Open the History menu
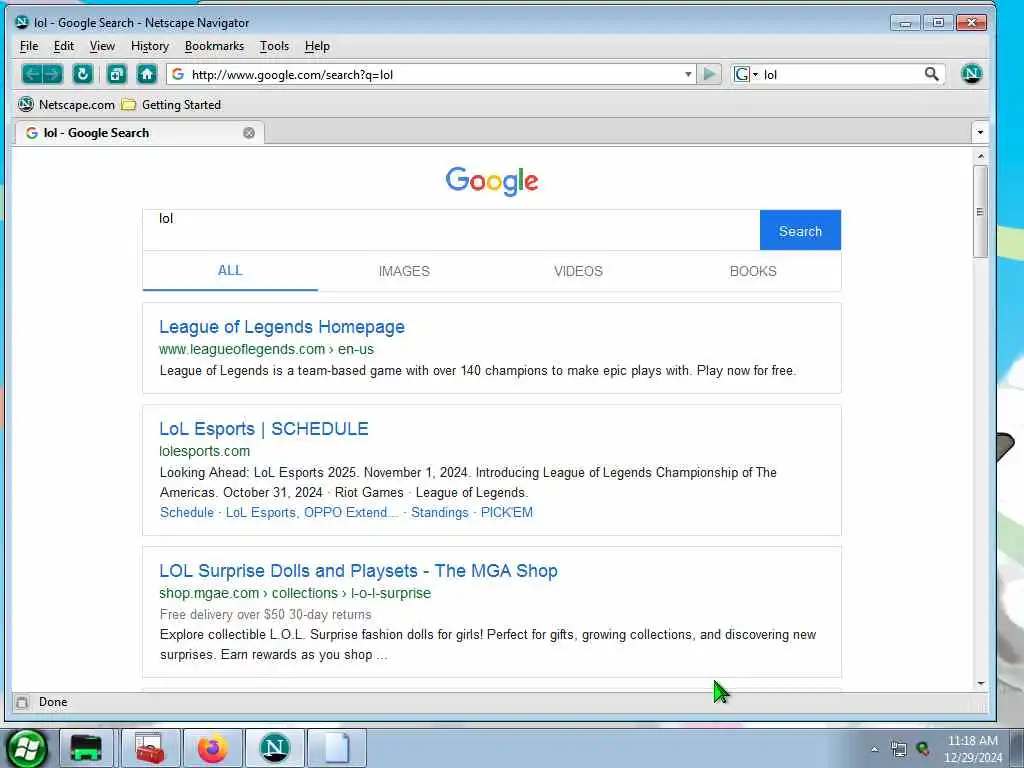 [x=150, y=46]
